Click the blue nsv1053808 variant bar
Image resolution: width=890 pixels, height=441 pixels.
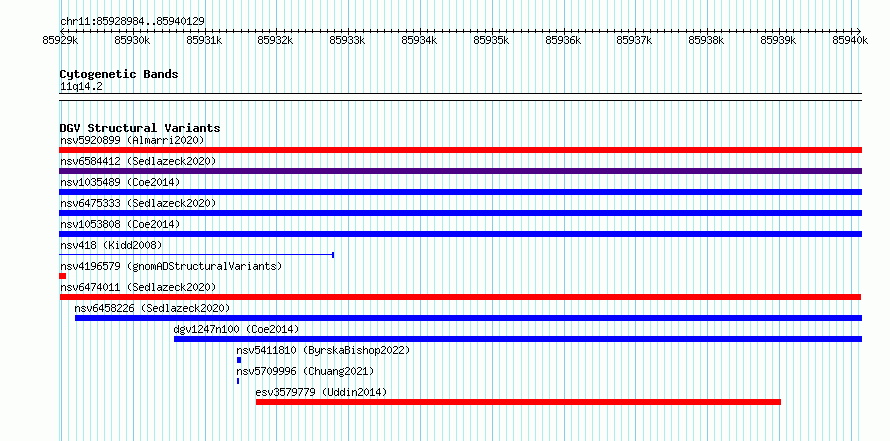(x=460, y=234)
